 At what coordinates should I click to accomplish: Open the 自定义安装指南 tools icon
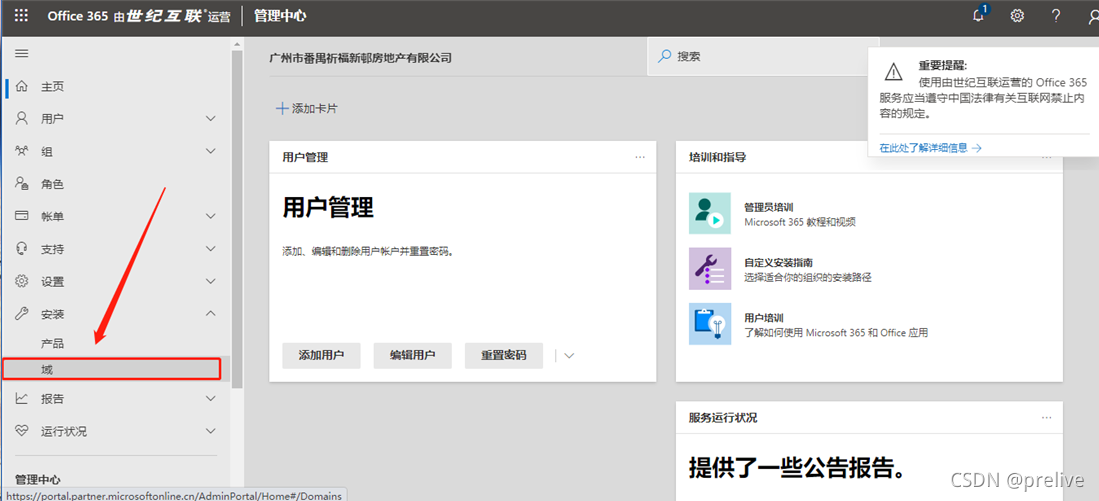click(x=709, y=268)
